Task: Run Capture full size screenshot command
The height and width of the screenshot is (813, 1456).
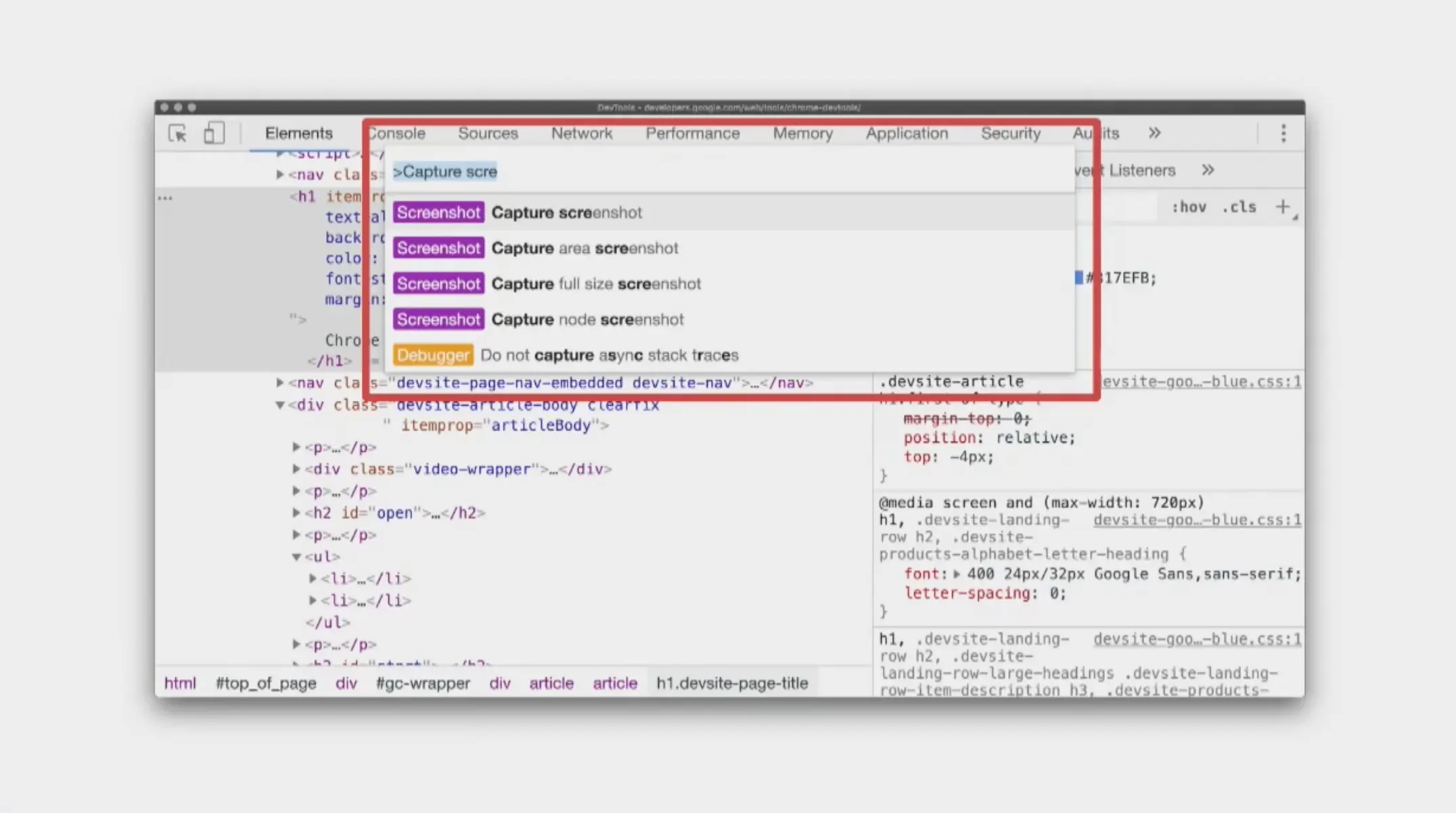Action: [595, 284]
